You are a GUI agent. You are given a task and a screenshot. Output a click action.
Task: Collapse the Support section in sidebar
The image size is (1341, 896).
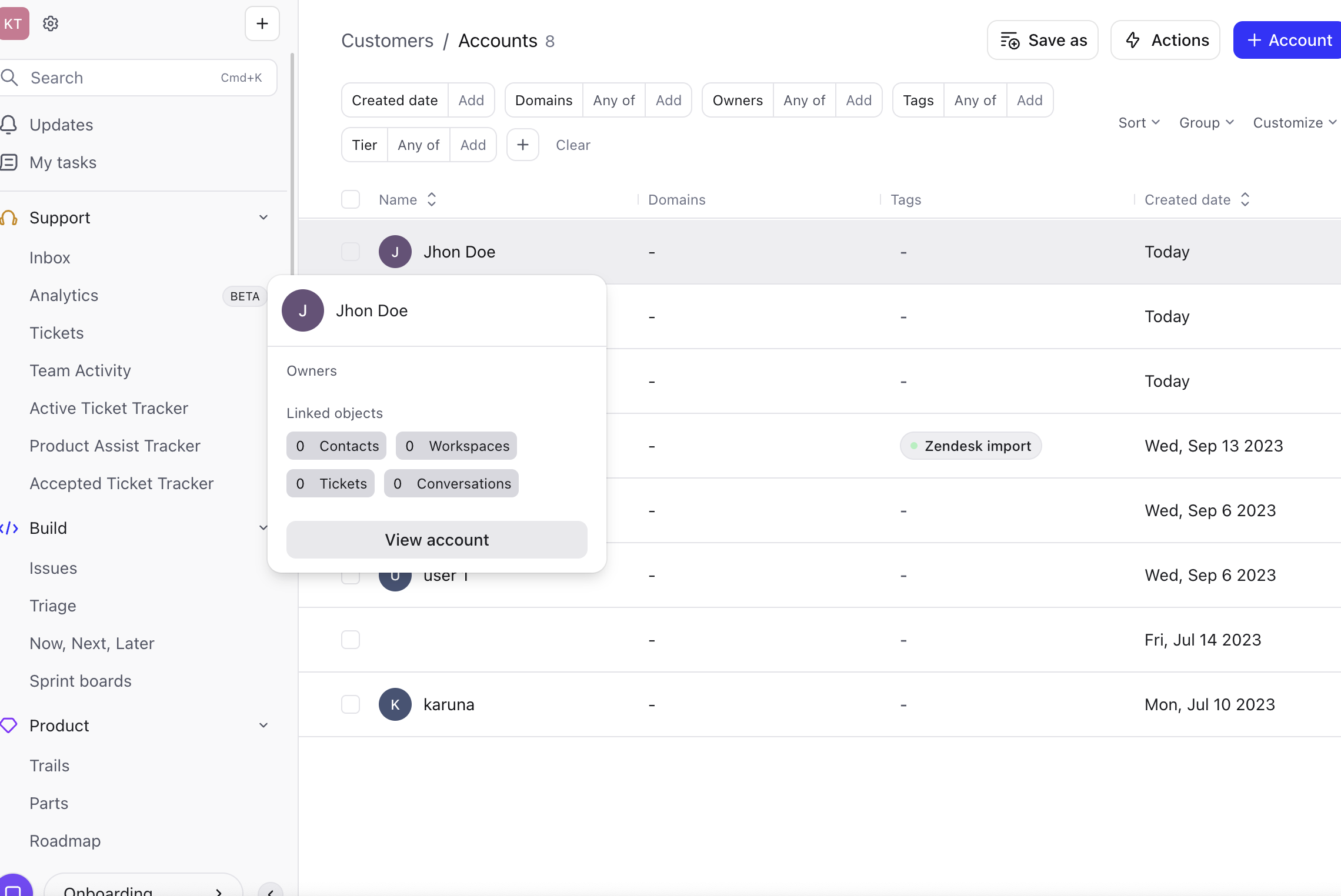[263, 217]
